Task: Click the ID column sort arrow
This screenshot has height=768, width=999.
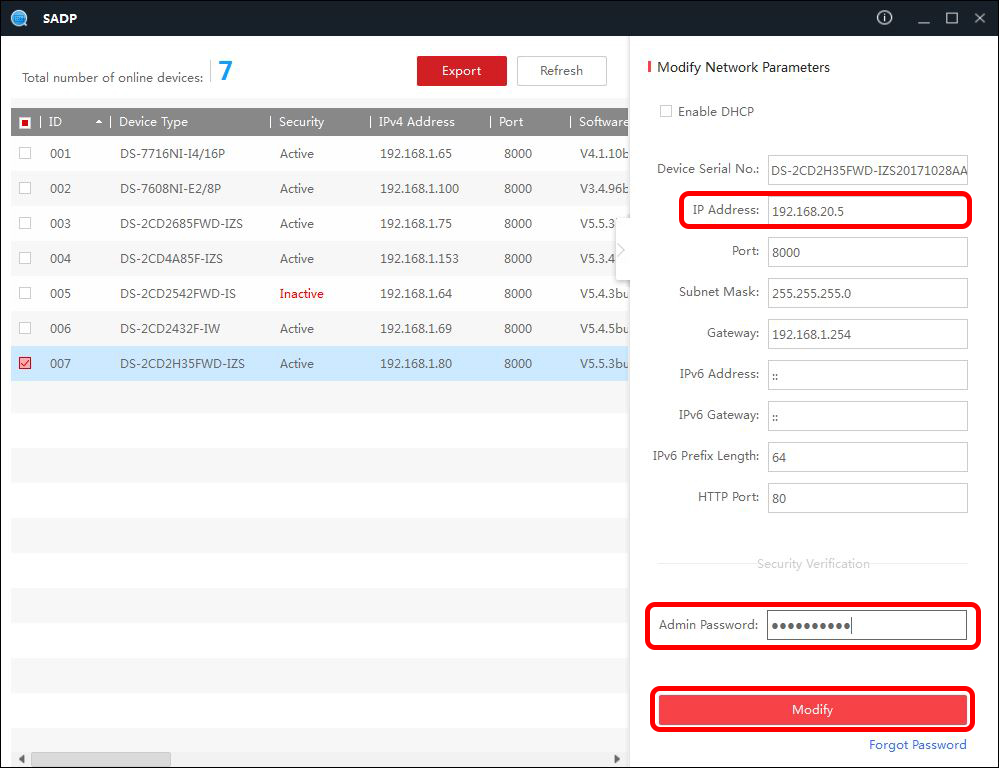Action: pyautogui.click(x=98, y=122)
